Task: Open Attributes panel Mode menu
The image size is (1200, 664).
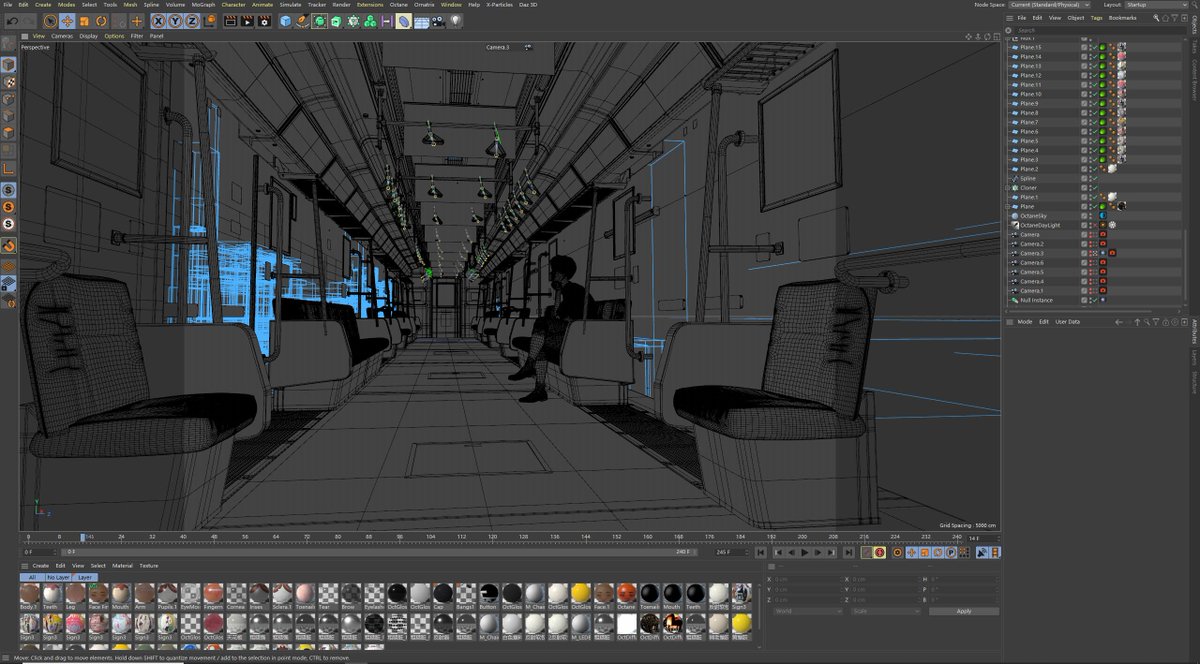Action: point(1025,322)
